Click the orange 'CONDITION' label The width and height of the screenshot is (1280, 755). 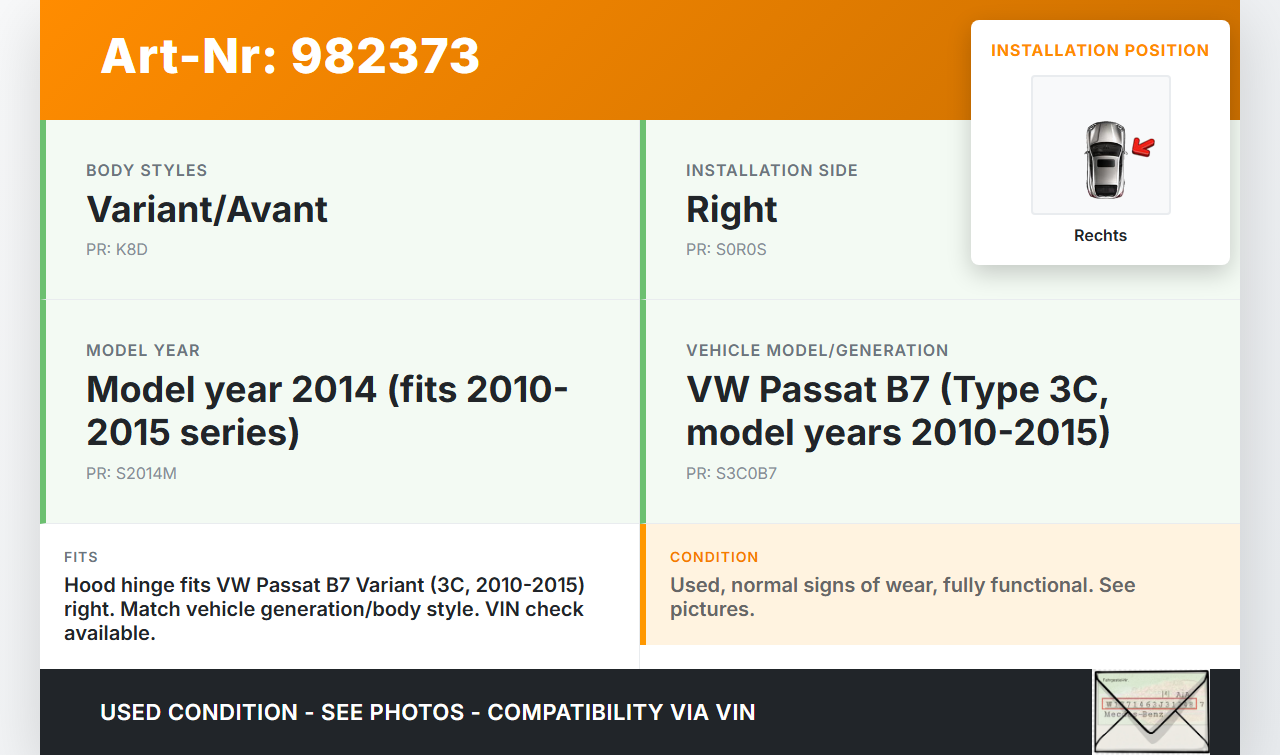pos(714,557)
